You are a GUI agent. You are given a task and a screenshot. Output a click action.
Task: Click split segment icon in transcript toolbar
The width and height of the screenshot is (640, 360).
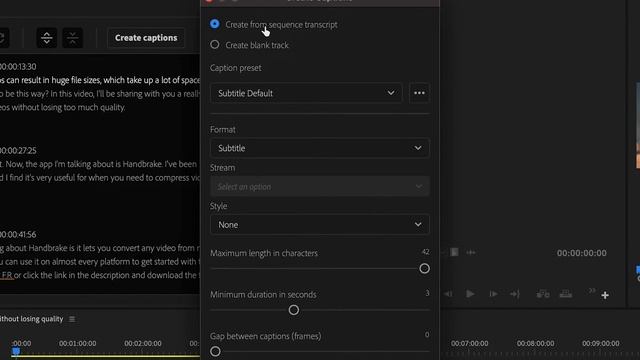pos(47,38)
